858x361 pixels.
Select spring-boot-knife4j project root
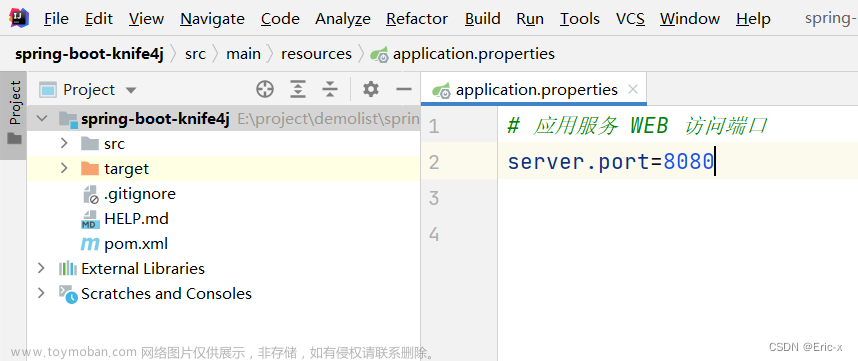(224, 119)
